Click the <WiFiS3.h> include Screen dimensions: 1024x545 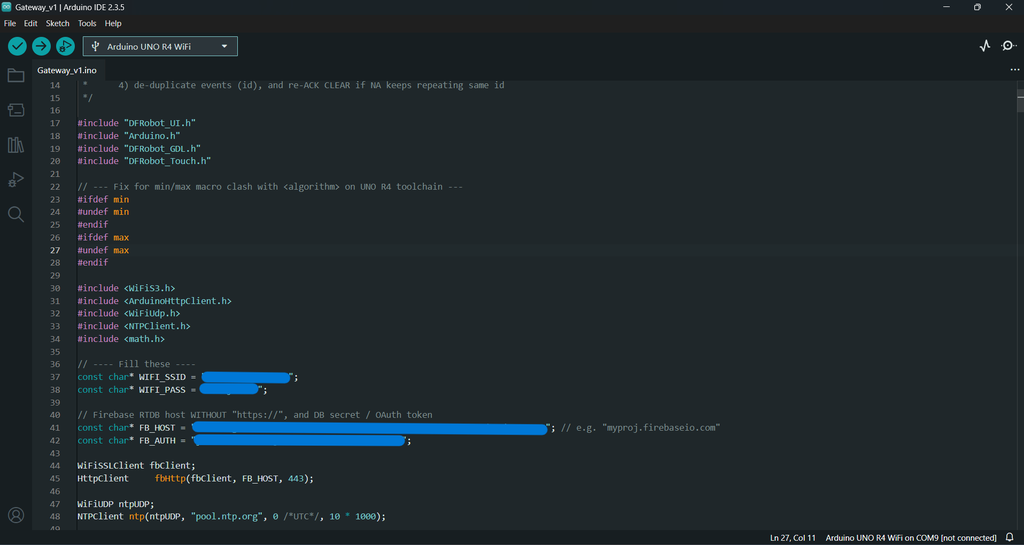[x=149, y=288]
